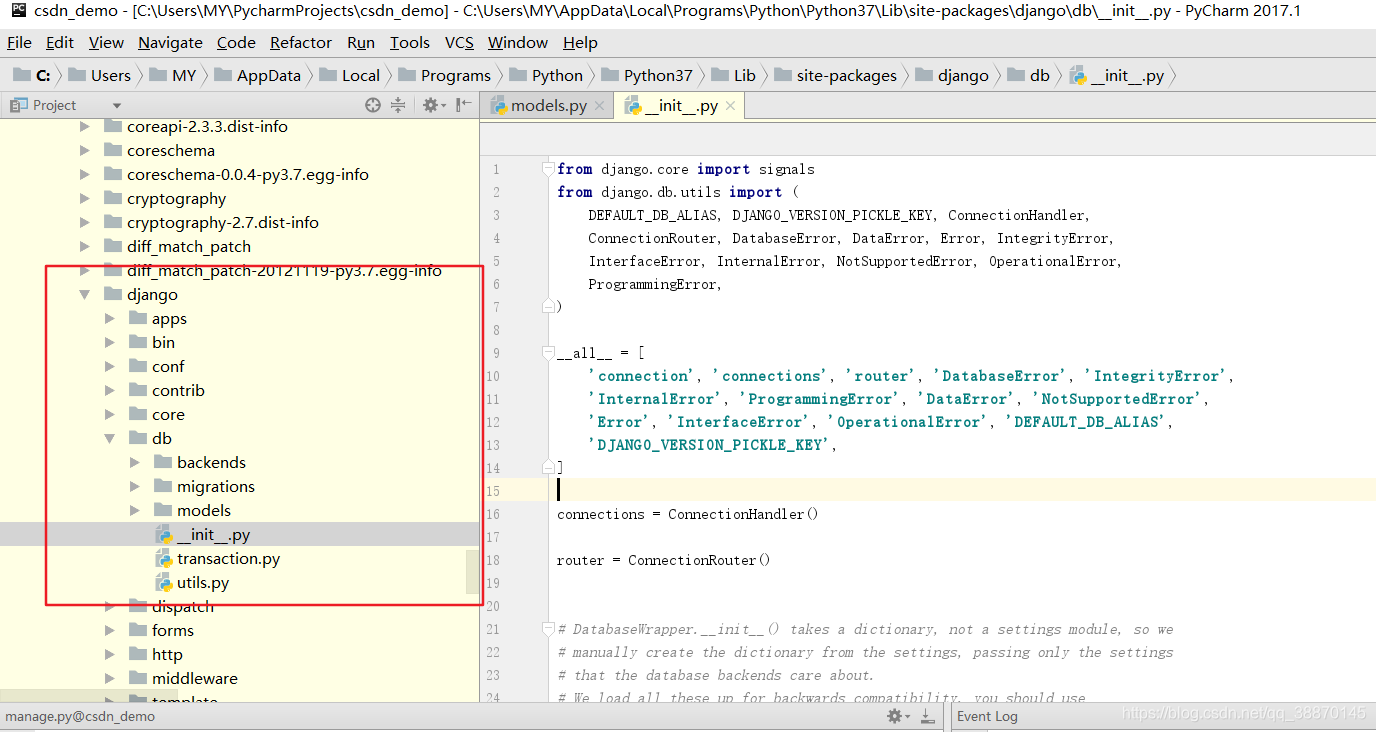Image resolution: width=1376 pixels, height=732 pixels.
Task: Expand the middleware folder
Action: coord(110,679)
